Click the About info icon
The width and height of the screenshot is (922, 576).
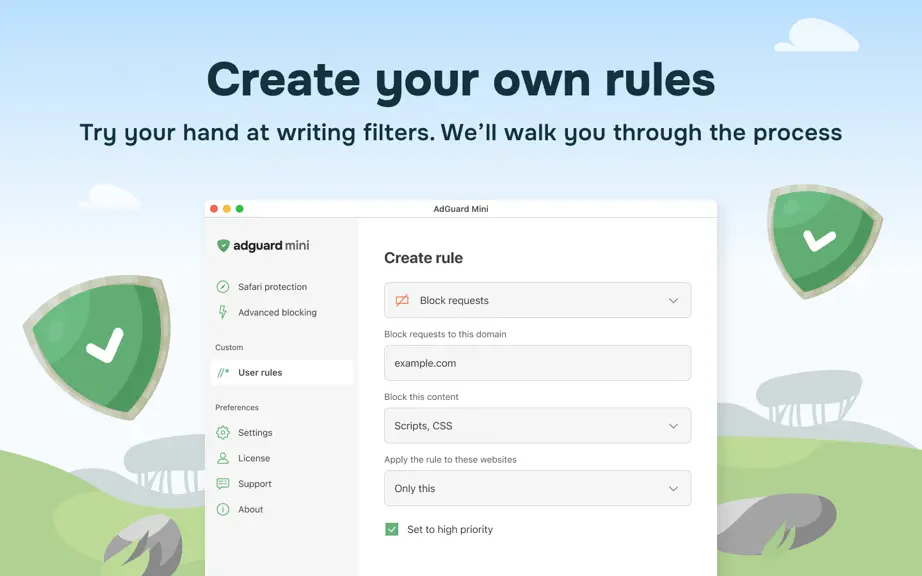(x=222, y=510)
